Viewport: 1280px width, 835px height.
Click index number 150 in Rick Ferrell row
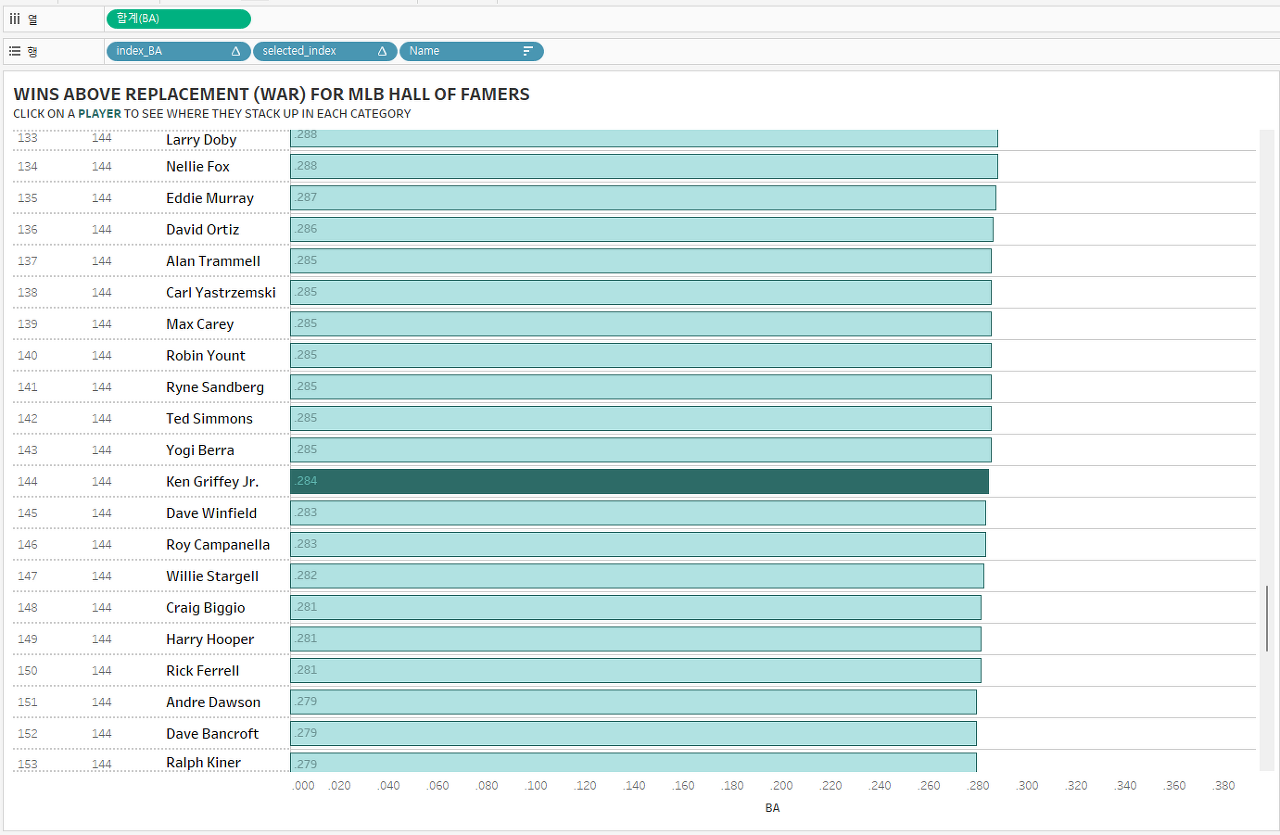point(28,671)
